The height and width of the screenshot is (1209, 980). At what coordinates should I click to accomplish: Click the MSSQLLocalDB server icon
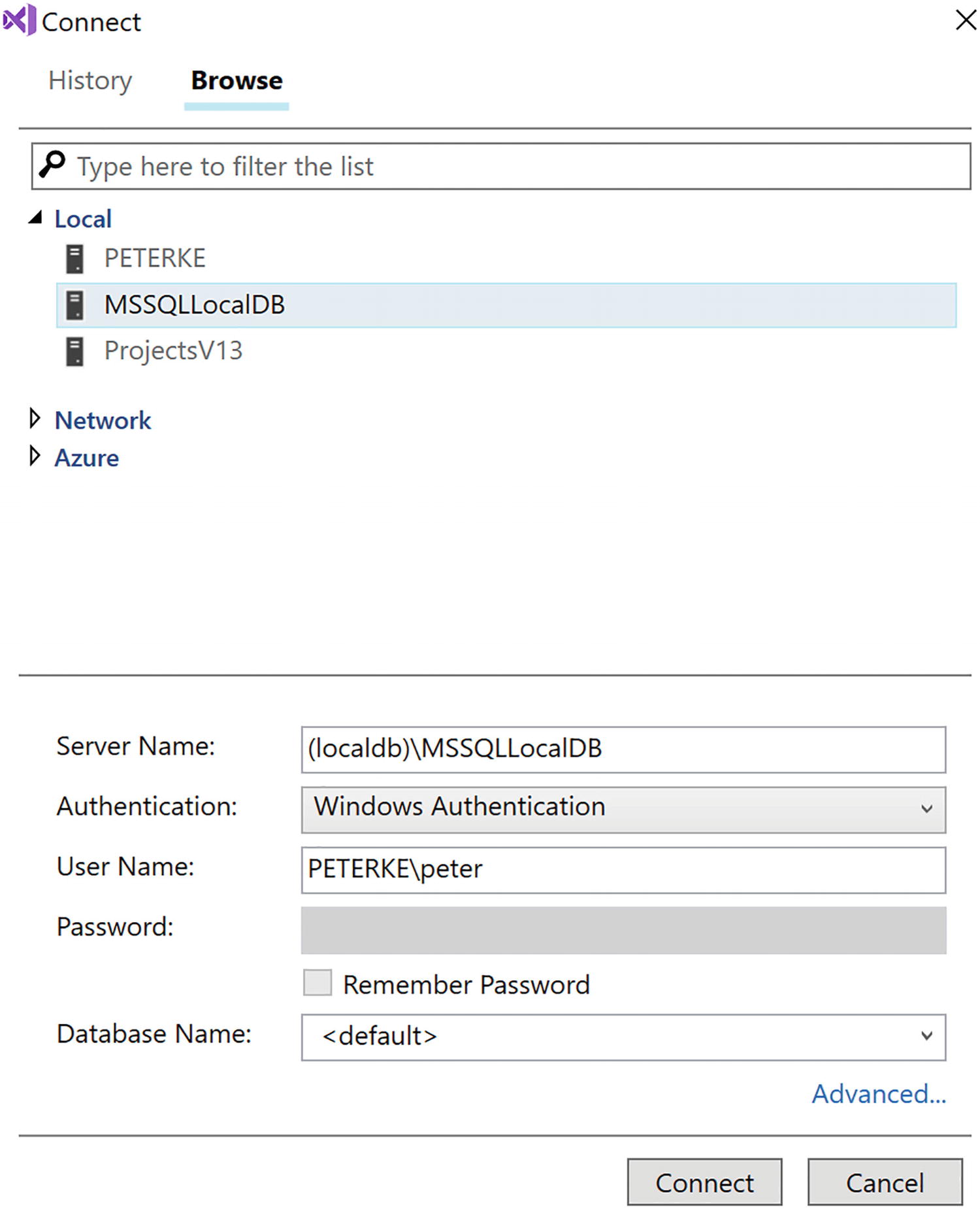point(75,305)
